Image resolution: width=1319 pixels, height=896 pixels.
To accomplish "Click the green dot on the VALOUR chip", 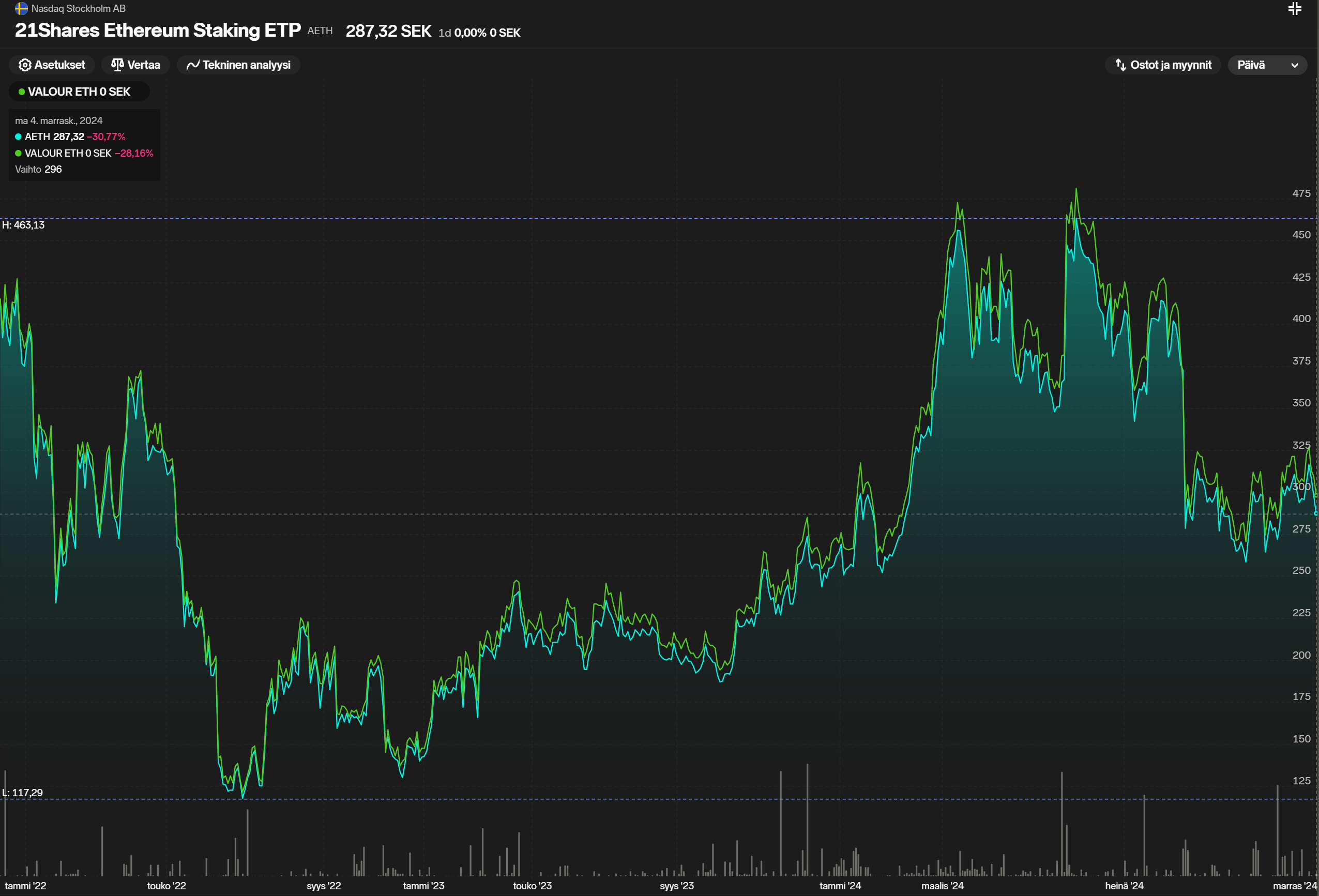I will 22,92.
